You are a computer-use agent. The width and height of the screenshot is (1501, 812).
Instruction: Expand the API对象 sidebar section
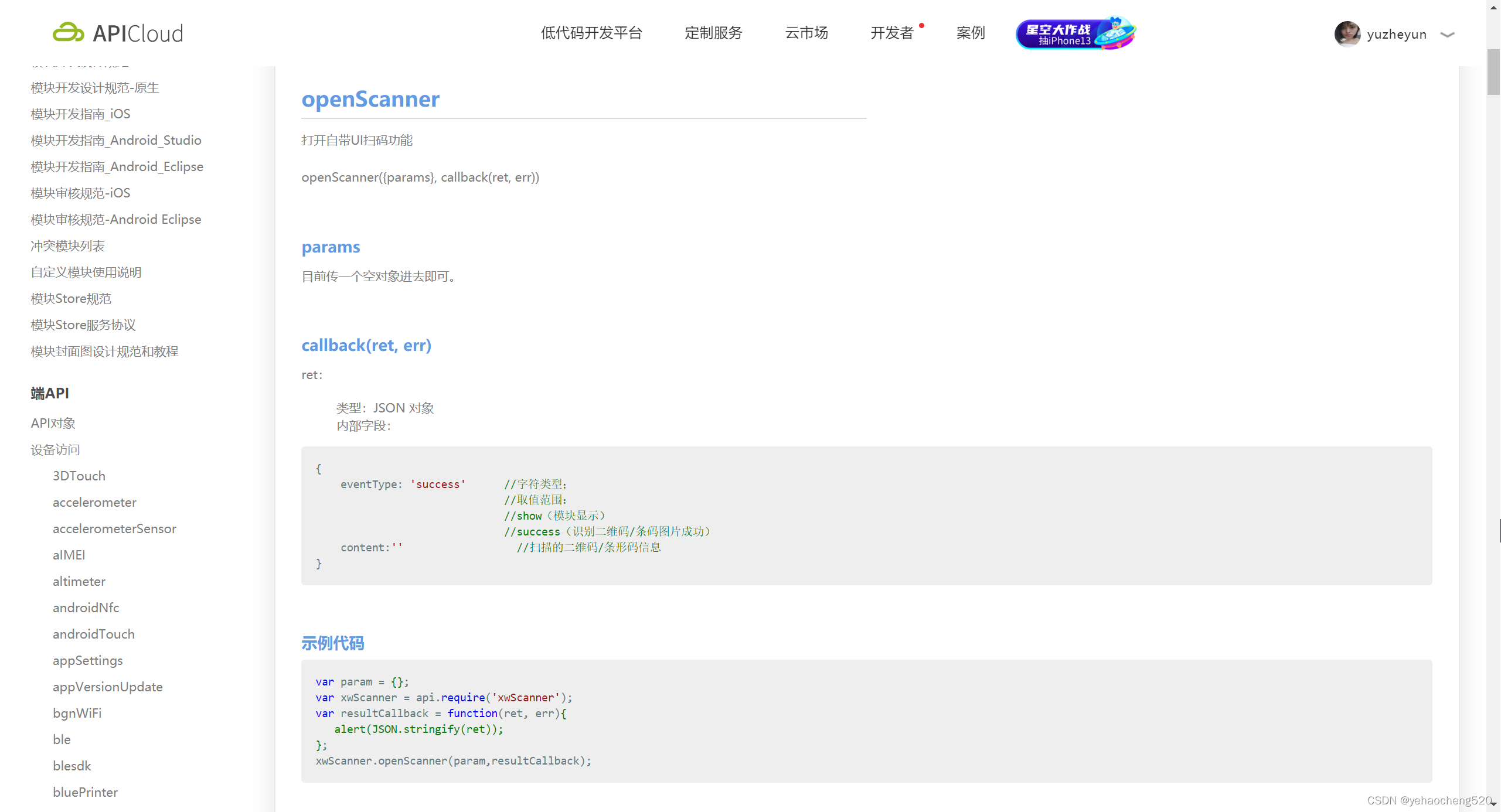[53, 423]
